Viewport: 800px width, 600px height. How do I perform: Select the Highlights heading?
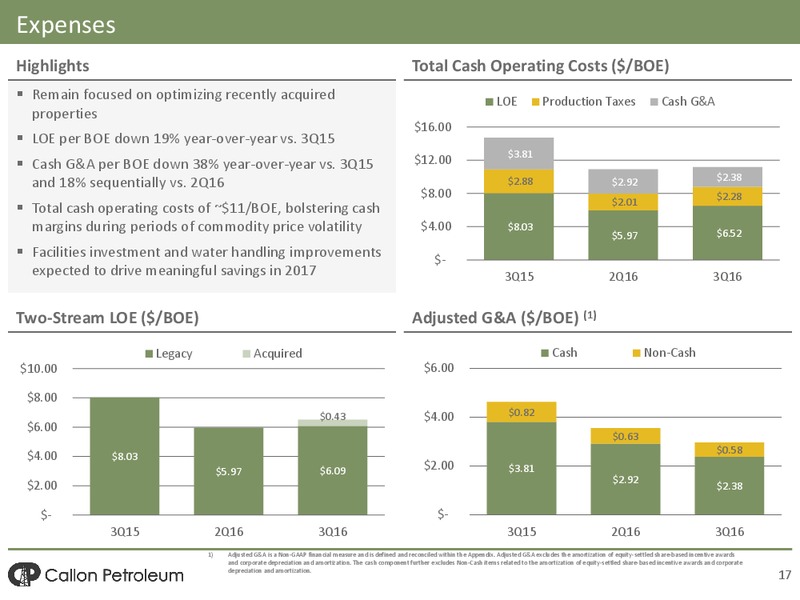pos(53,66)
